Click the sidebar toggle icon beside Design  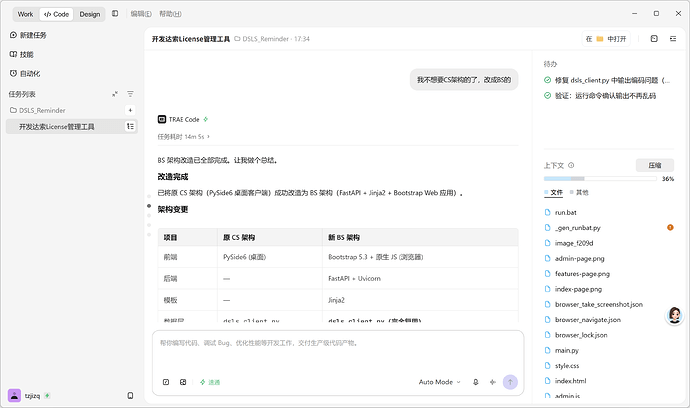(115, 14)
